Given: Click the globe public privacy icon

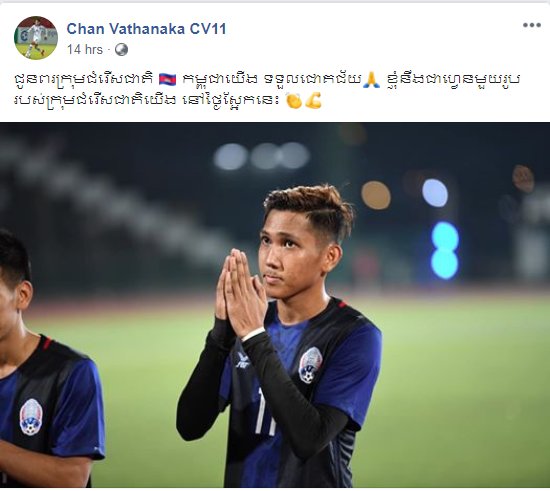Looking at the screenshot, I should pyautogui.click(x=121, y=49).
